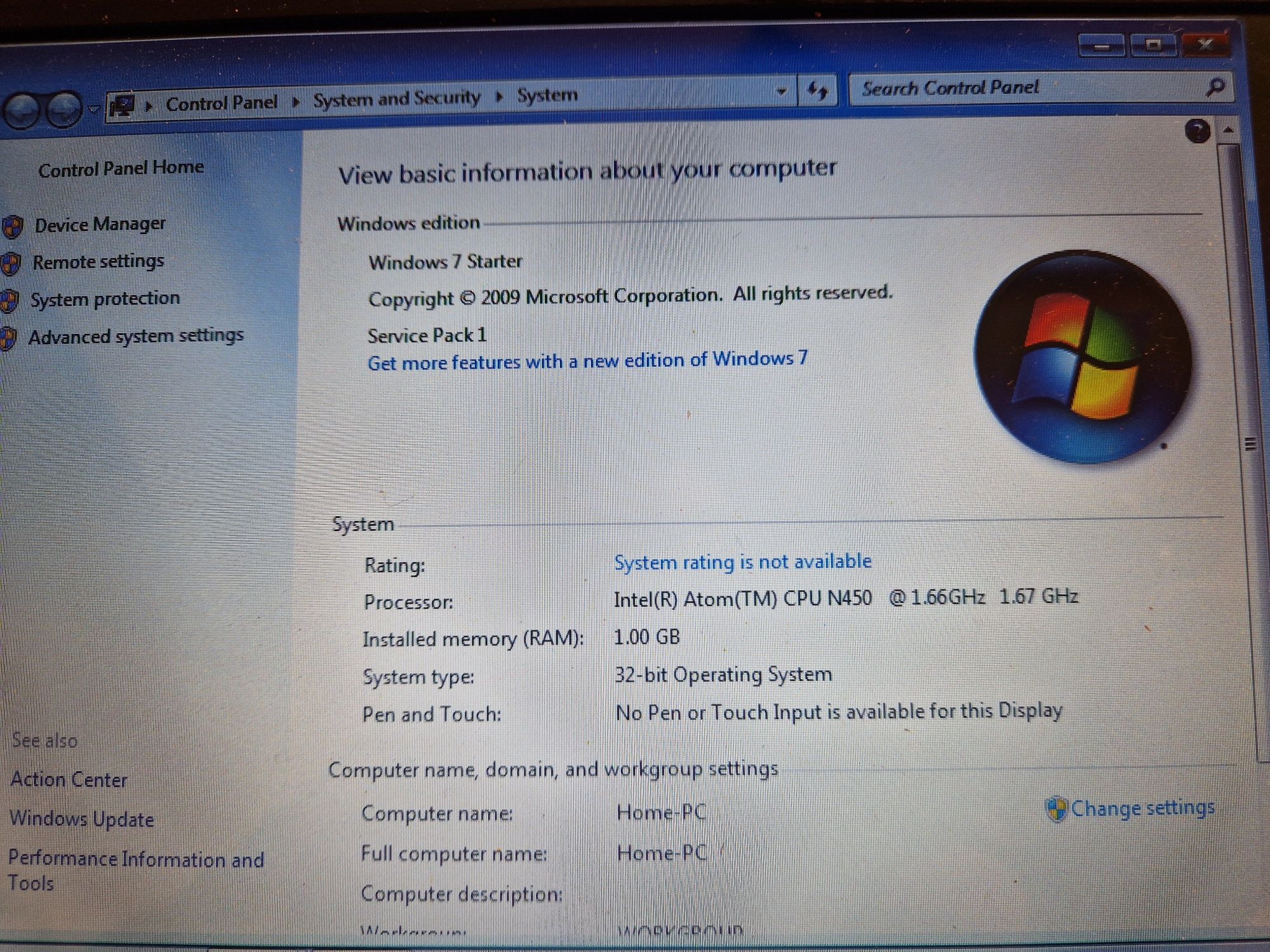Select Control Panel in the breadcrumb

pyautogui.click(x=222, y=103)
